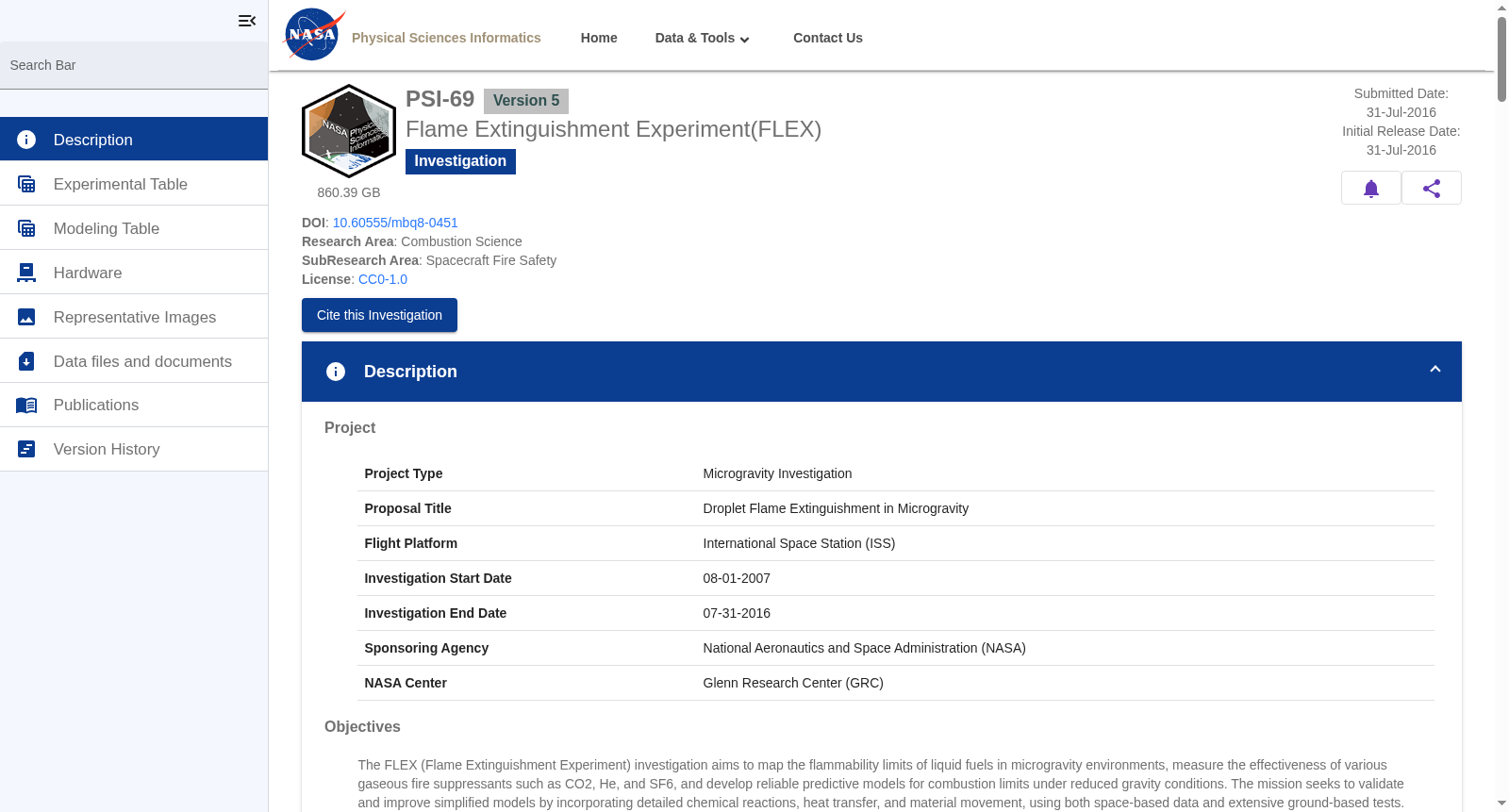This screenshot has width=1509, height=812.
Task: Open DOI link 10.60555/mbq8-0451
Action: click(x=395, y=223)
